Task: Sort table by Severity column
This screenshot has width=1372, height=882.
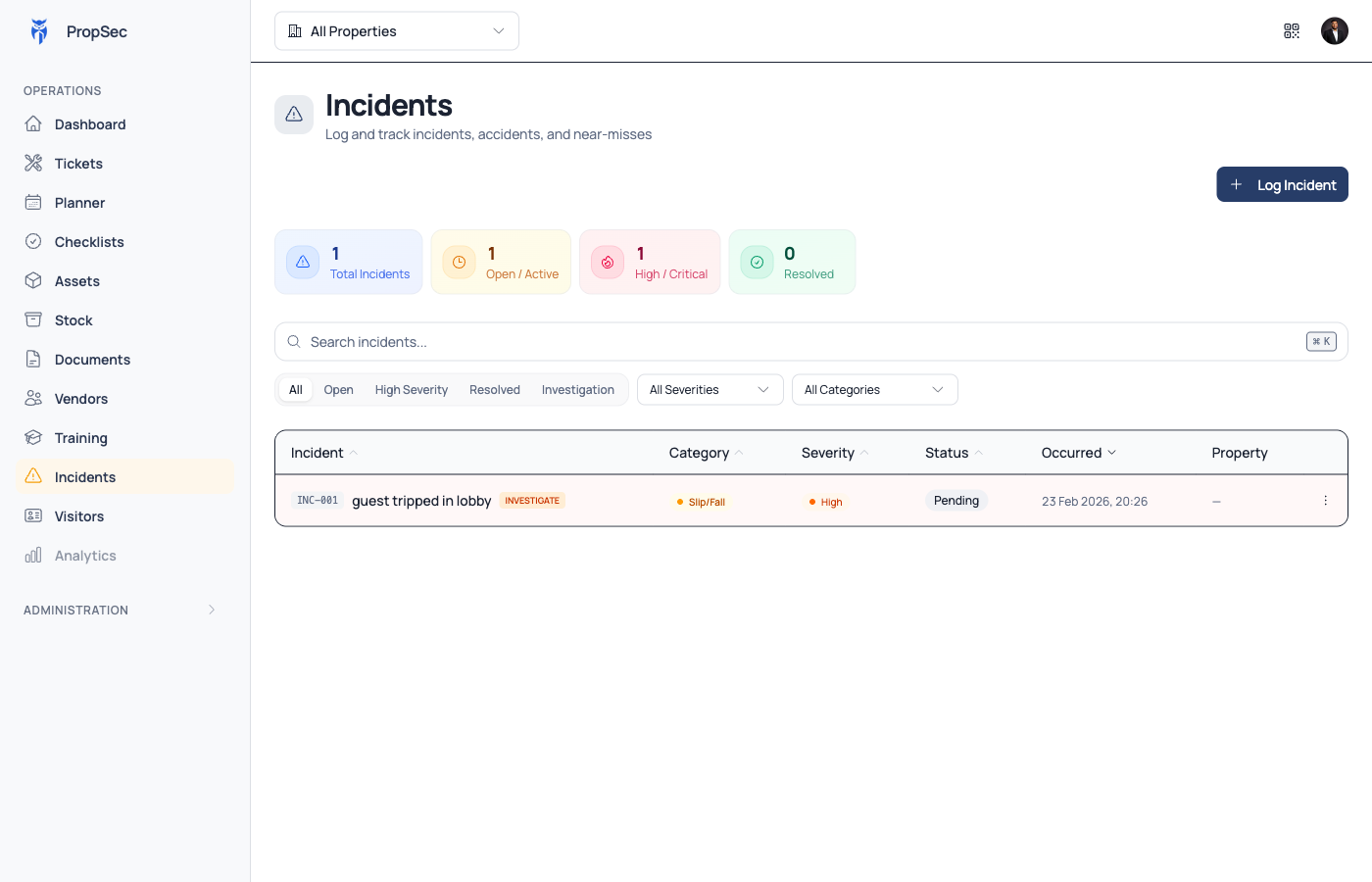Action: [x=835, y=453]
